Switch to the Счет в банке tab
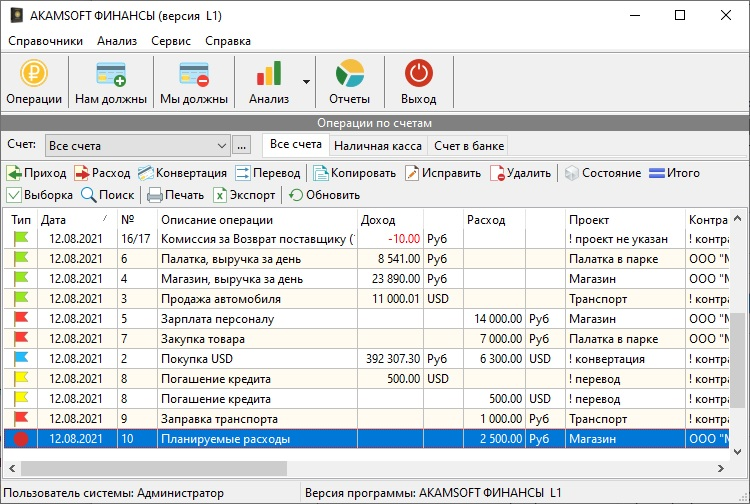750x504 pixels. tap(469, 146)
